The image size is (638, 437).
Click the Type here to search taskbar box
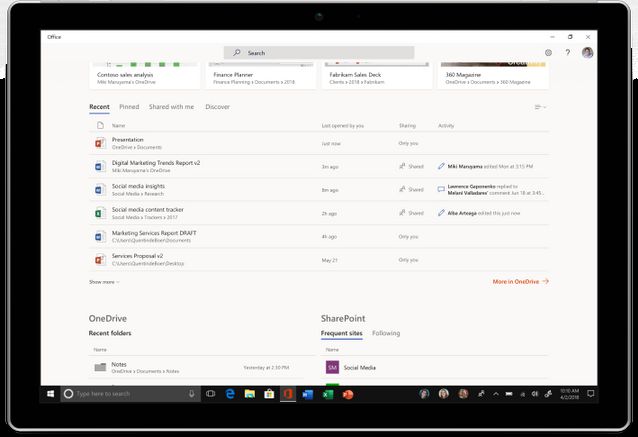pos(131,394)
